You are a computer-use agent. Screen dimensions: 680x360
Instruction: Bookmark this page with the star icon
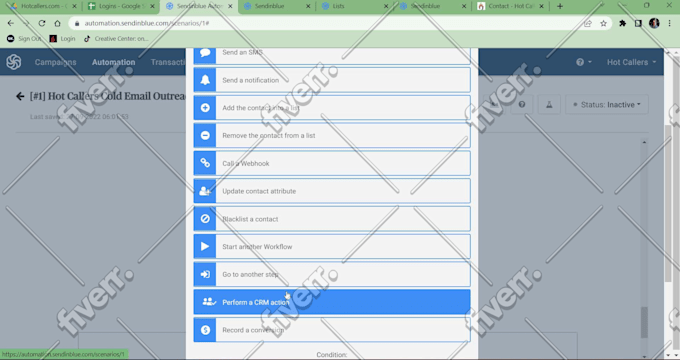[x=603, y=23]
